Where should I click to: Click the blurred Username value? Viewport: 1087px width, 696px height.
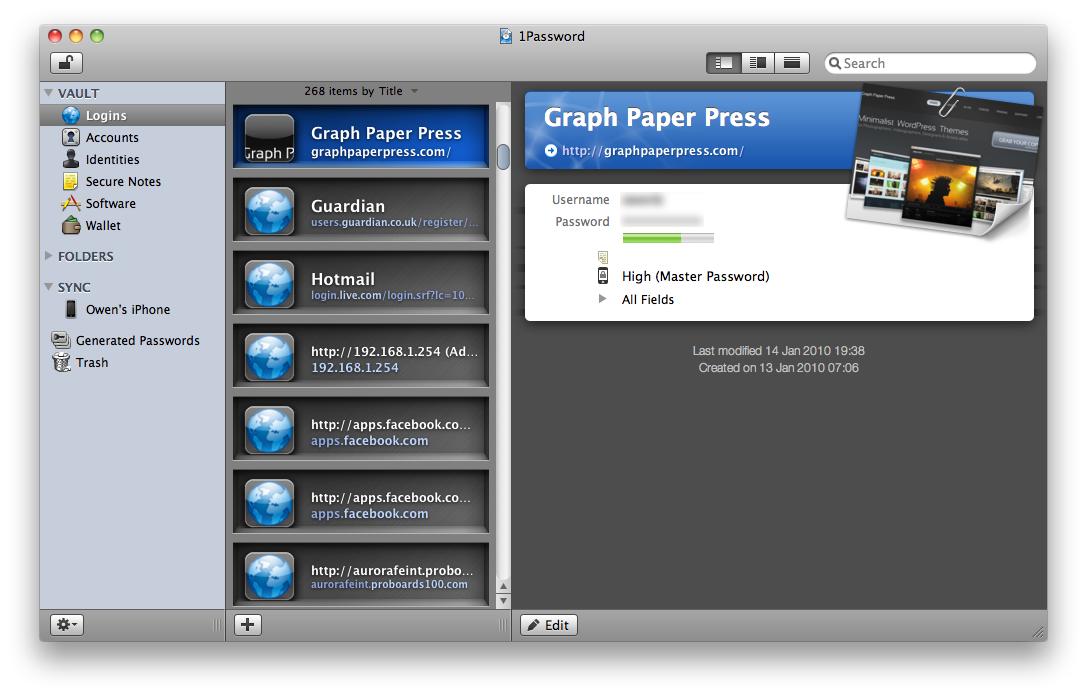pyautogui.click(x=643, y=200)
